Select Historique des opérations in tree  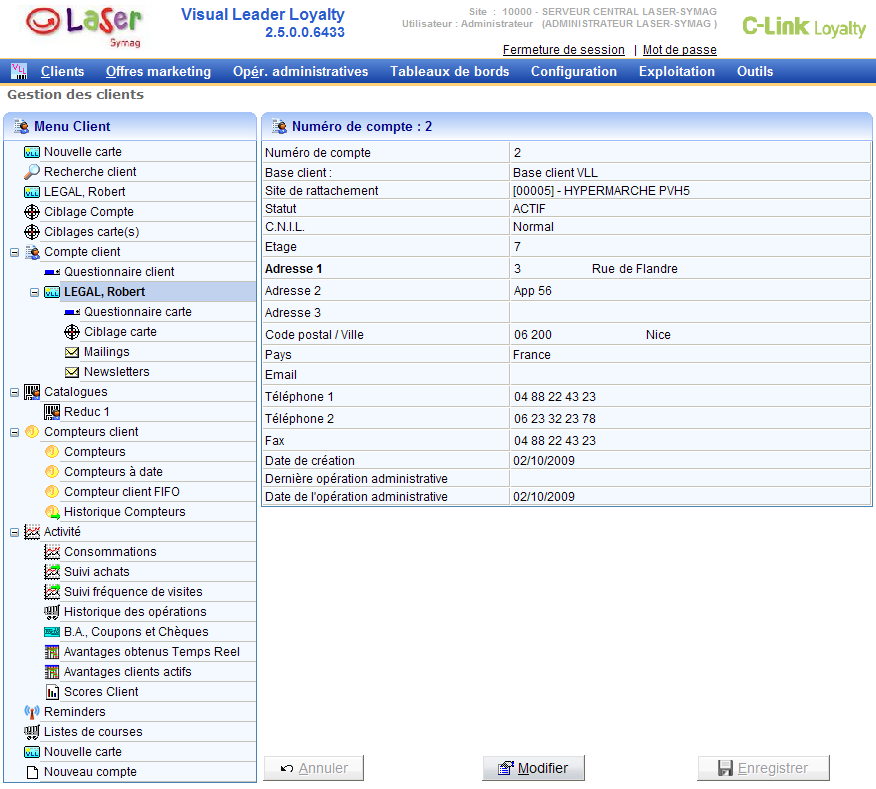pos(135,612)
